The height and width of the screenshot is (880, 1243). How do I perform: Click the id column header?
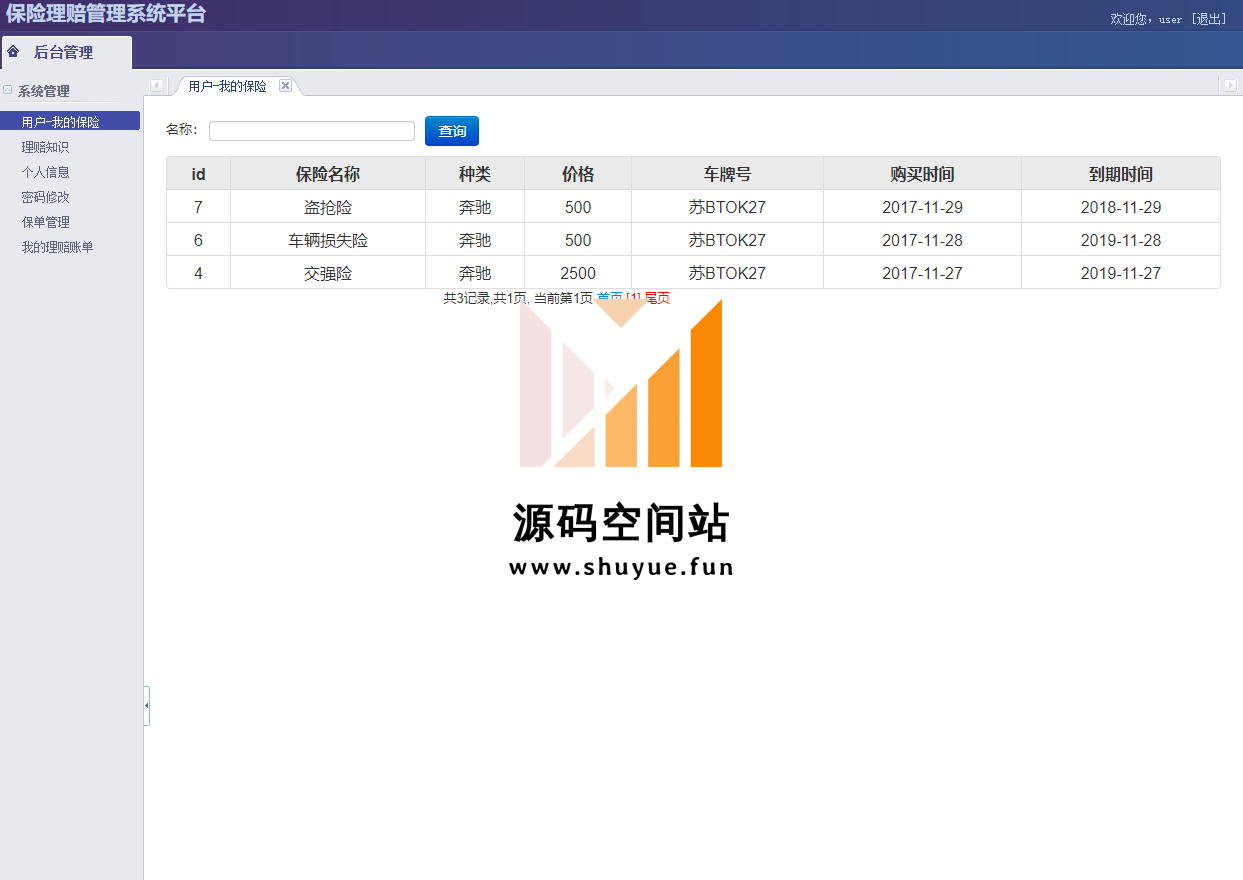tap(198, 174)
